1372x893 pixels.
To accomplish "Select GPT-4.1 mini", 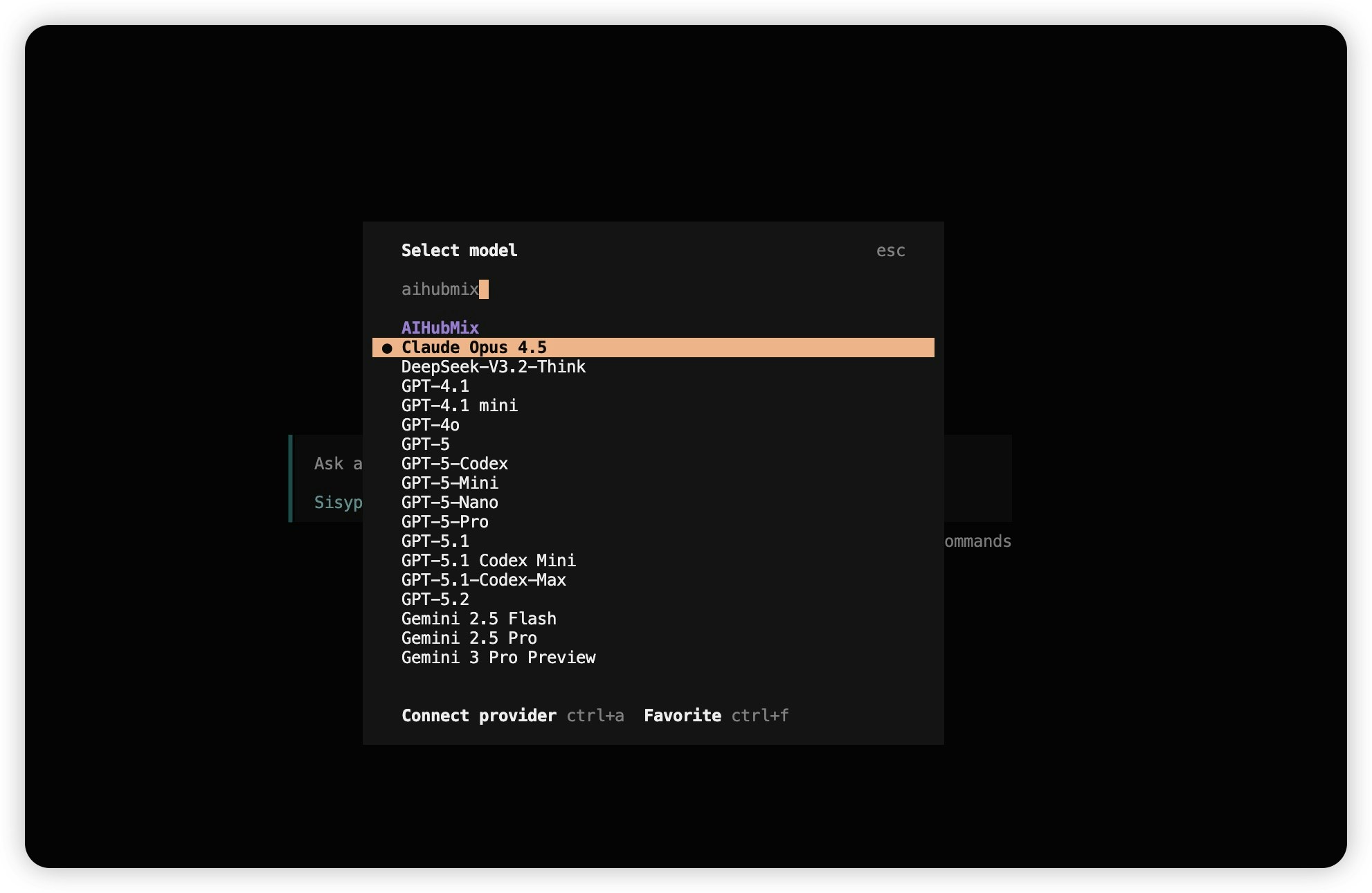I will (x=459, y=406).
